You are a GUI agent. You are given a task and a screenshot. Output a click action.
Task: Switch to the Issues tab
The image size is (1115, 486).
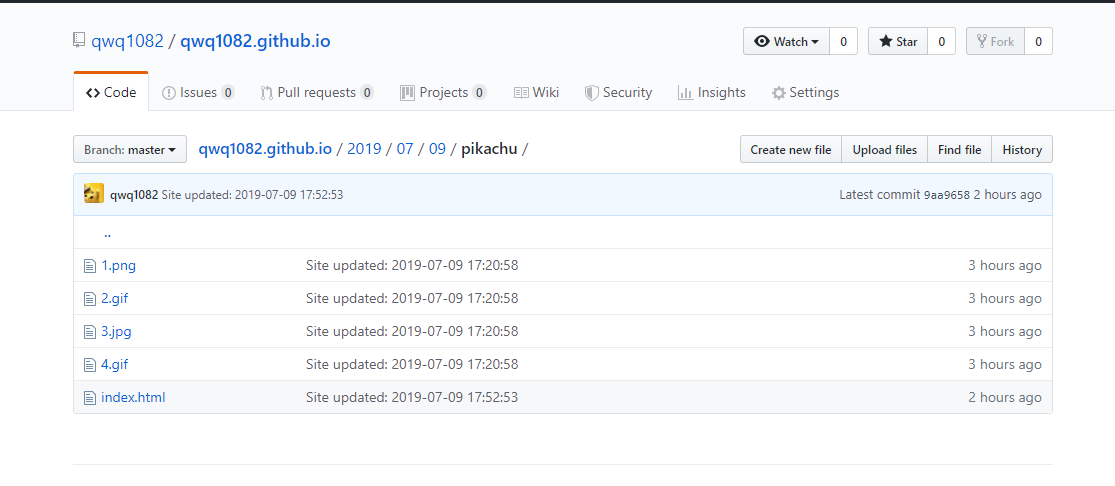(x=198, y=93)
